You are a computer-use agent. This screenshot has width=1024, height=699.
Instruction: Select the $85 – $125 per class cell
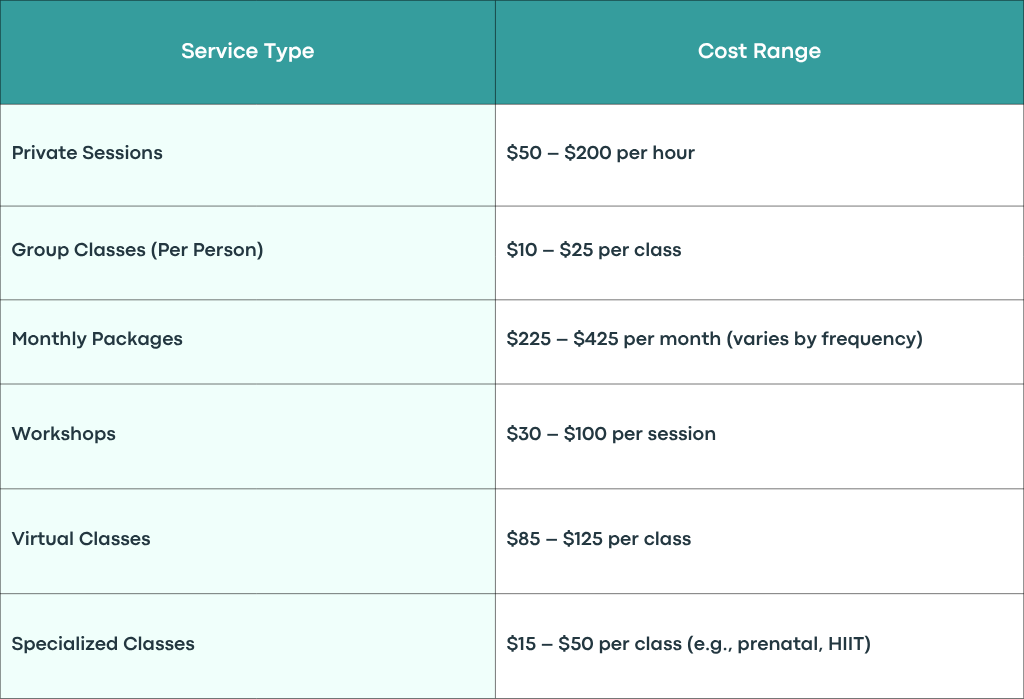[760, 541]
